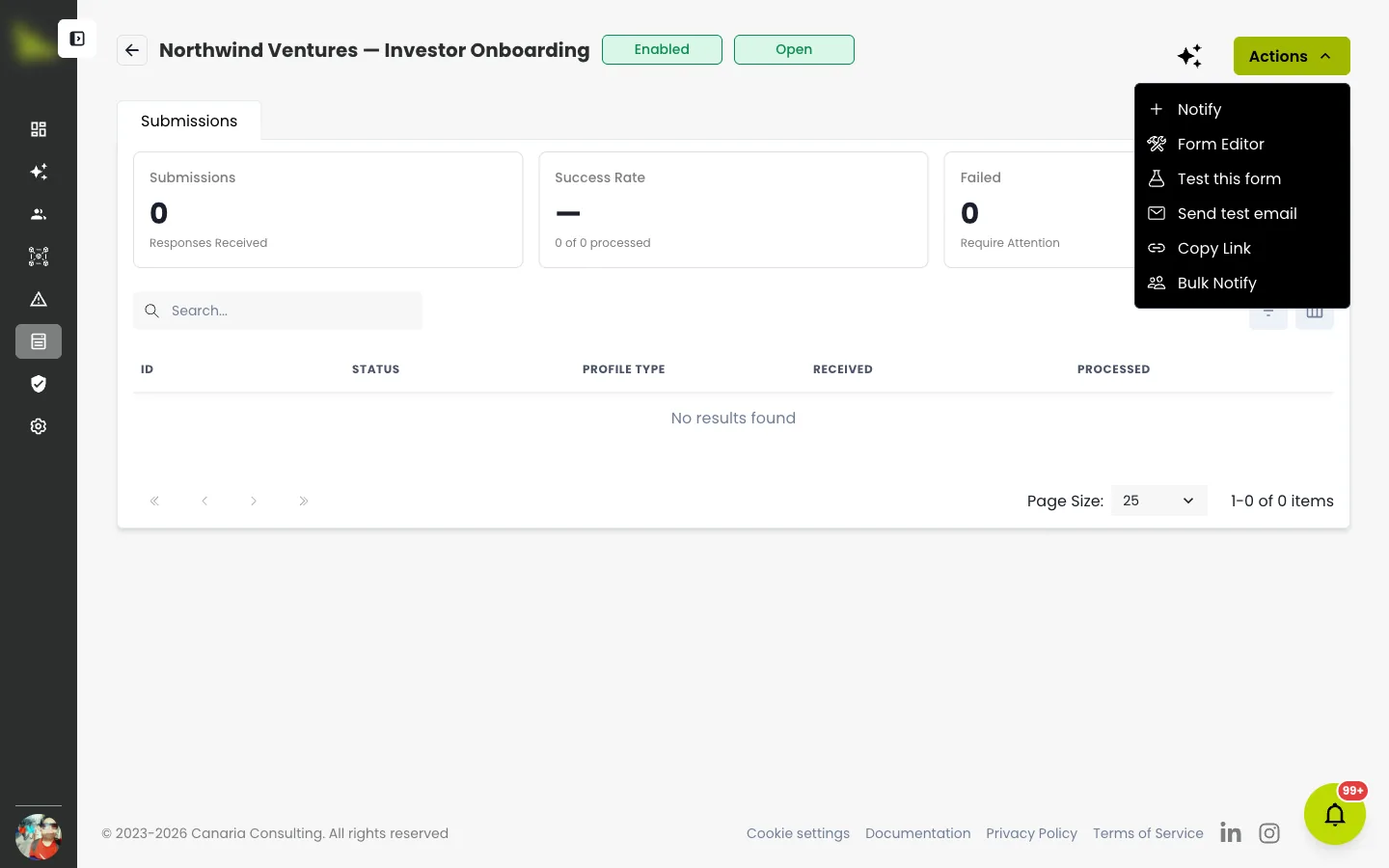
Task: Open the Instagram icon in footer
Action: (1269, 833)
